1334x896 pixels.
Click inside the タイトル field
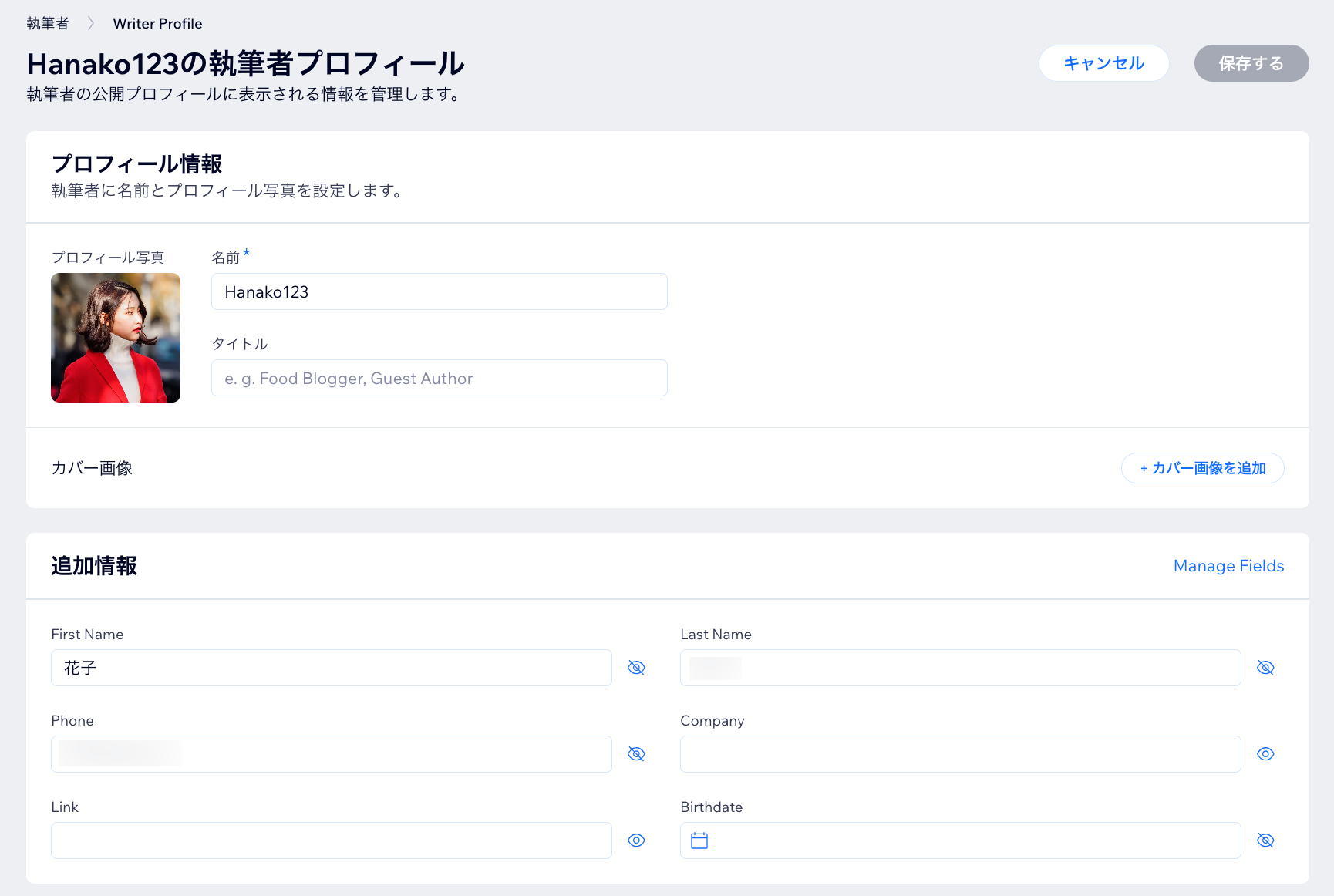pyautogui.click(x=439, y=378)
